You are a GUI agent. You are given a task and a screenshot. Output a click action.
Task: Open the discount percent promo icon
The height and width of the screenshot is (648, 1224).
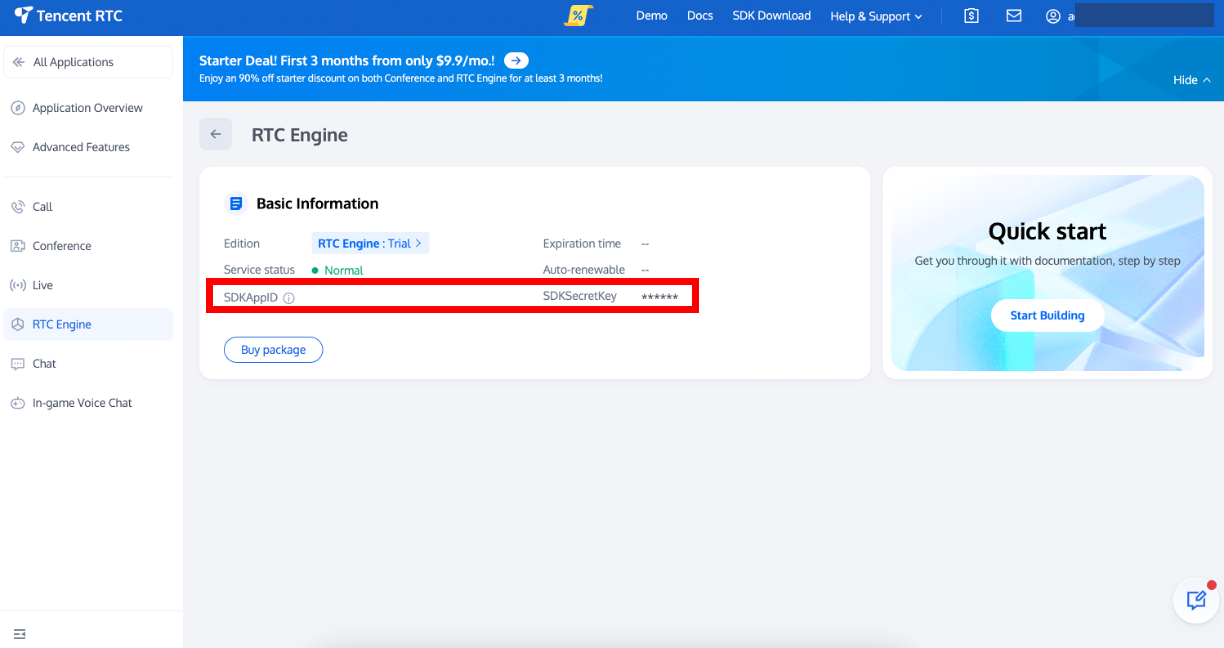click(578, 16)
